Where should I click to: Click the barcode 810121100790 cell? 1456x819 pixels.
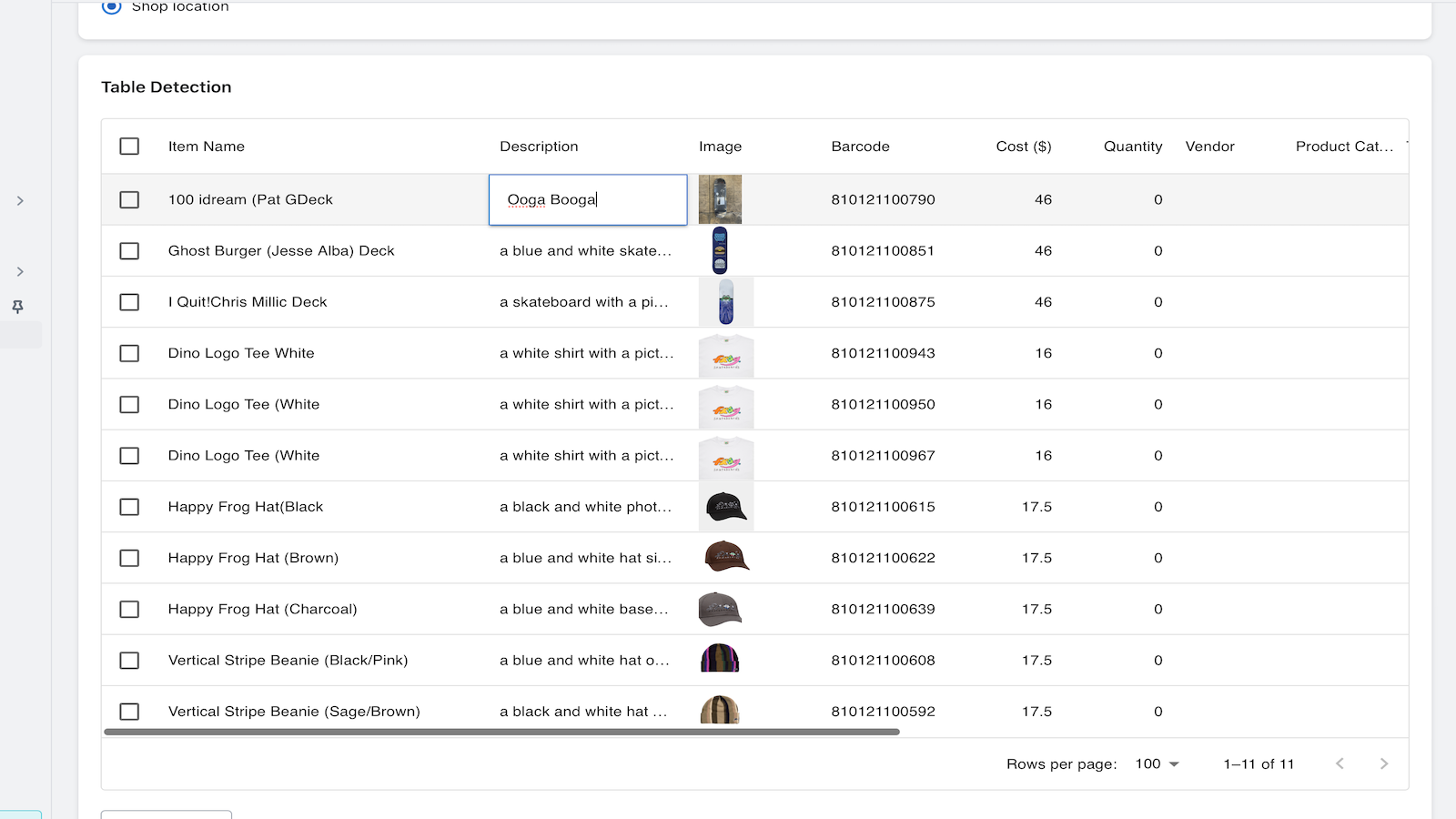[x=883, y=199]
